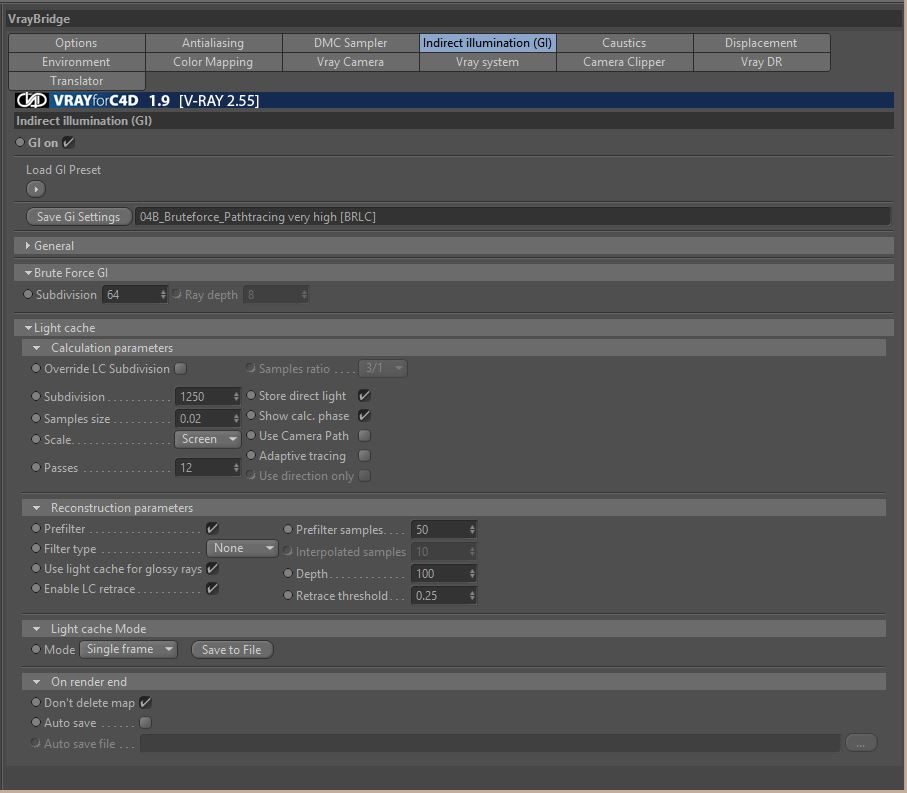
Task: Open the Filter type dropdown
Action: [242, 548]
